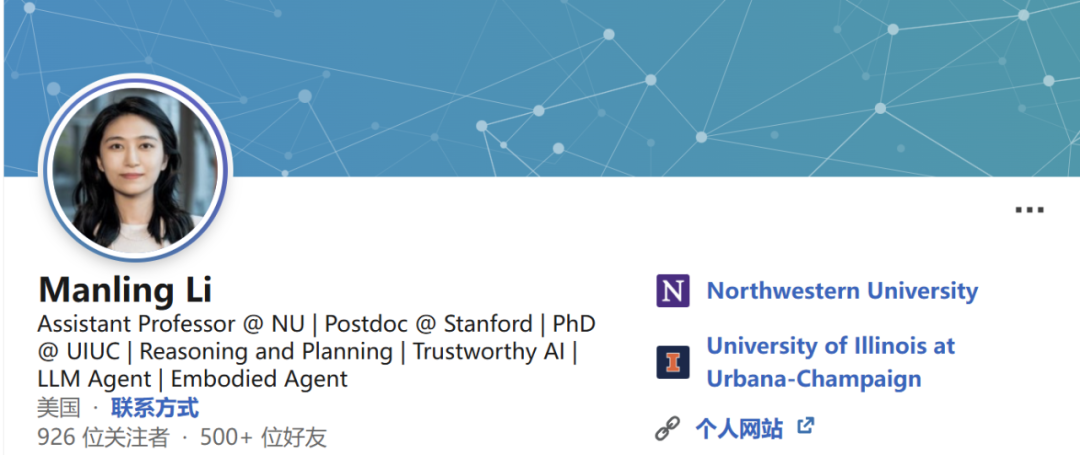Open the three-dot more options menu
The height and width of the screenshot is (455, 1080).
[x=1029, y=210]
